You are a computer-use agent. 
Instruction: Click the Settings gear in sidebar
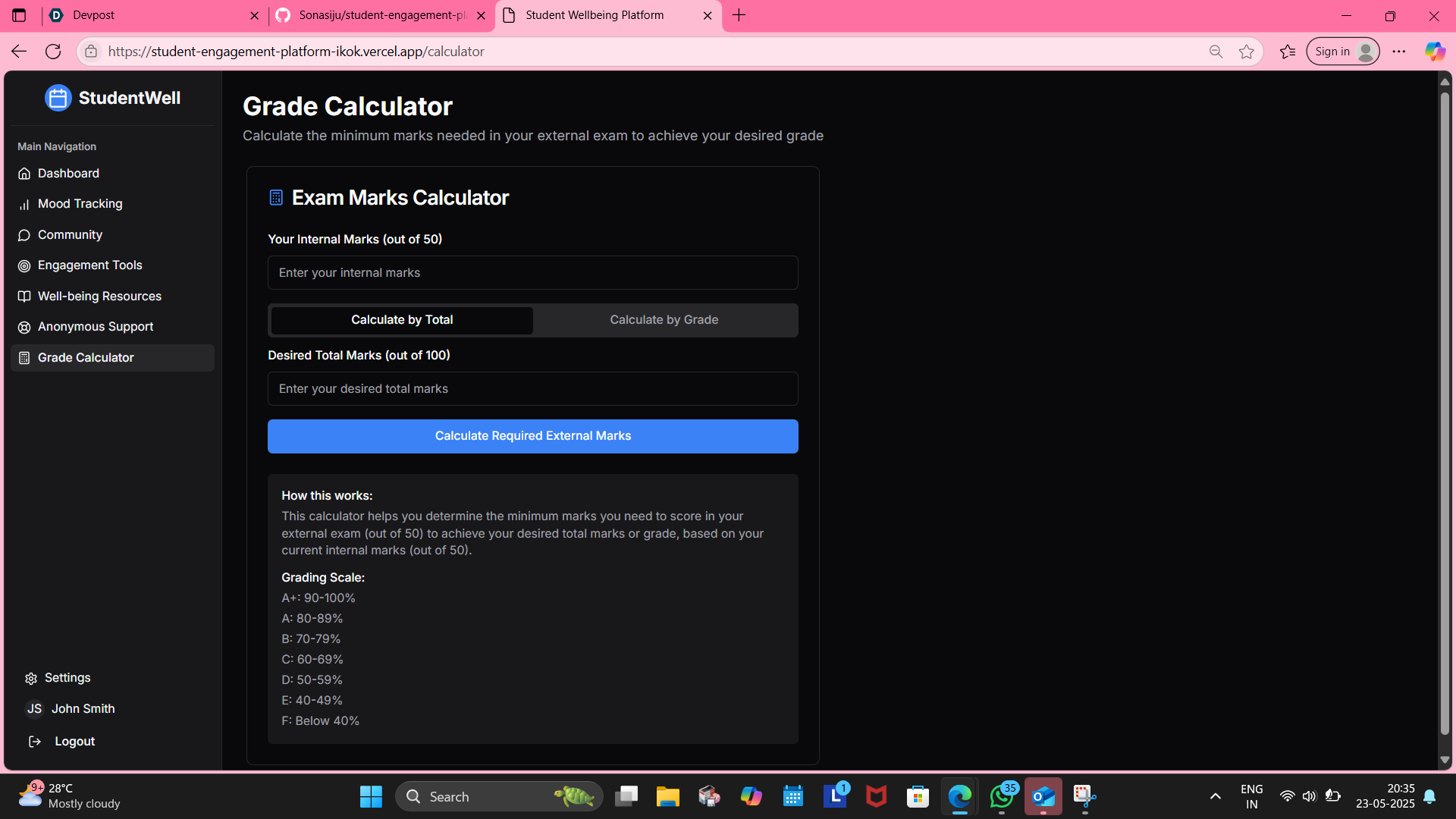point(31,679)
